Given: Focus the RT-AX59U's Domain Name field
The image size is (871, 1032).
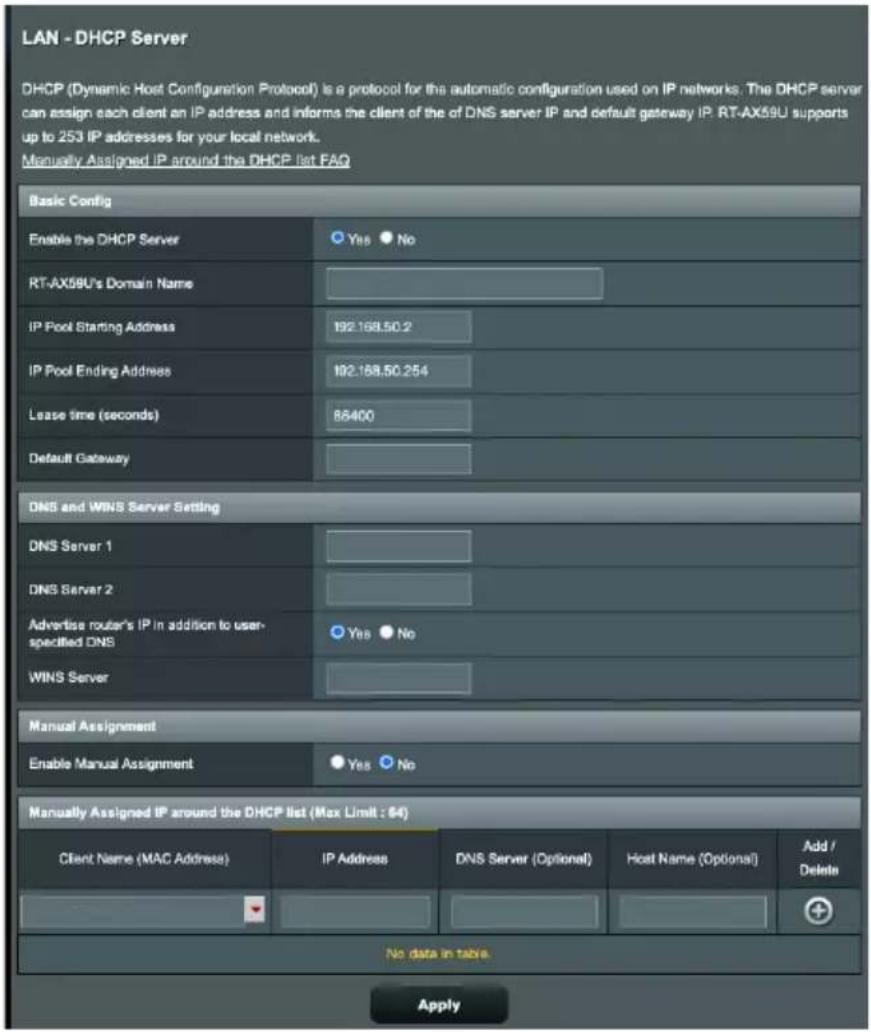Looking at the screenshot, I should tap(464, 284).
